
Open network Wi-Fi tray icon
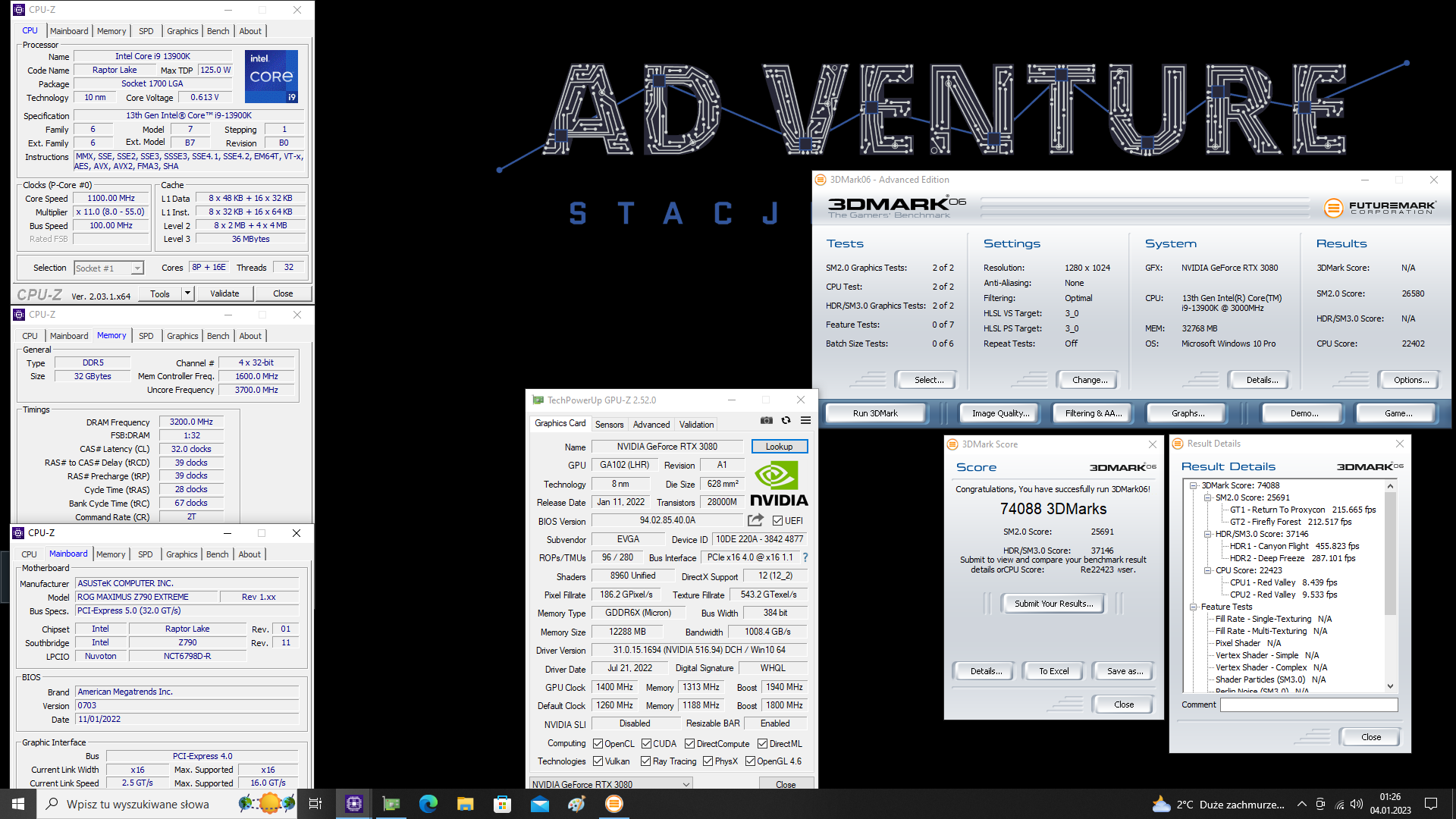(1339, 804)
